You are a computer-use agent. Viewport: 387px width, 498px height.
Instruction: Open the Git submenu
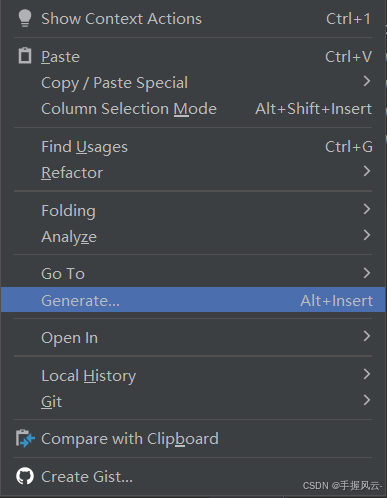coord(193,401)
